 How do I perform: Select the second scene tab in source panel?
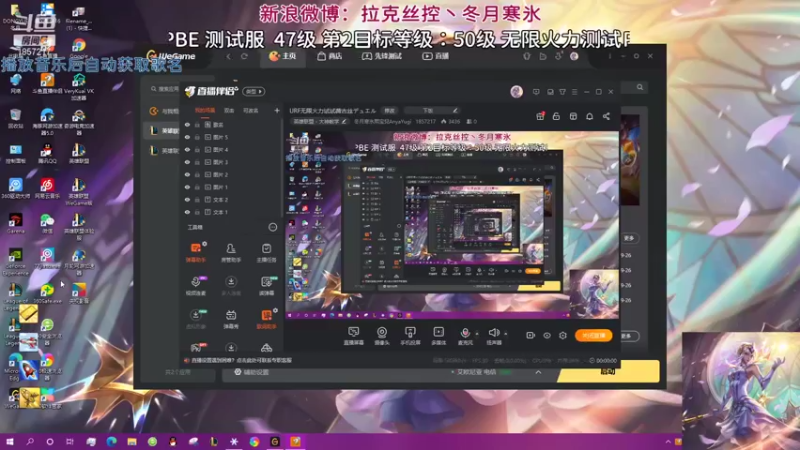point(229,111)
